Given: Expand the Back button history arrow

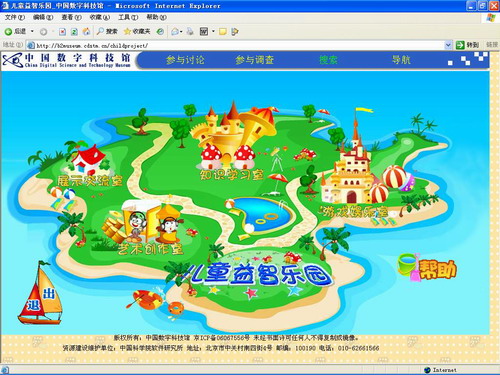Looking at the screenshot, I should coord(32,32).
